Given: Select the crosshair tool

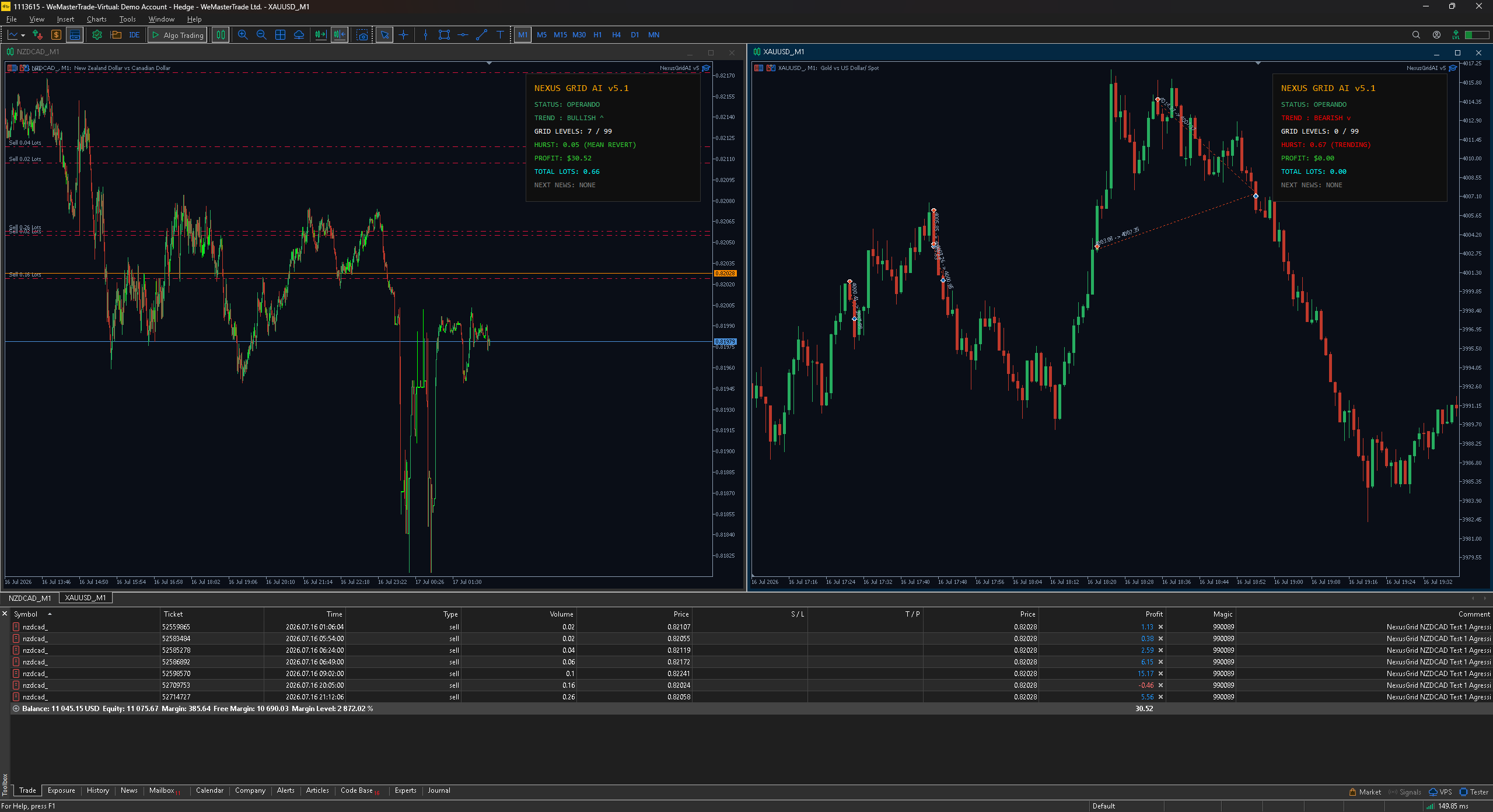Looking at the screenshot, I should pyautogui.click(x=404, y=35).
